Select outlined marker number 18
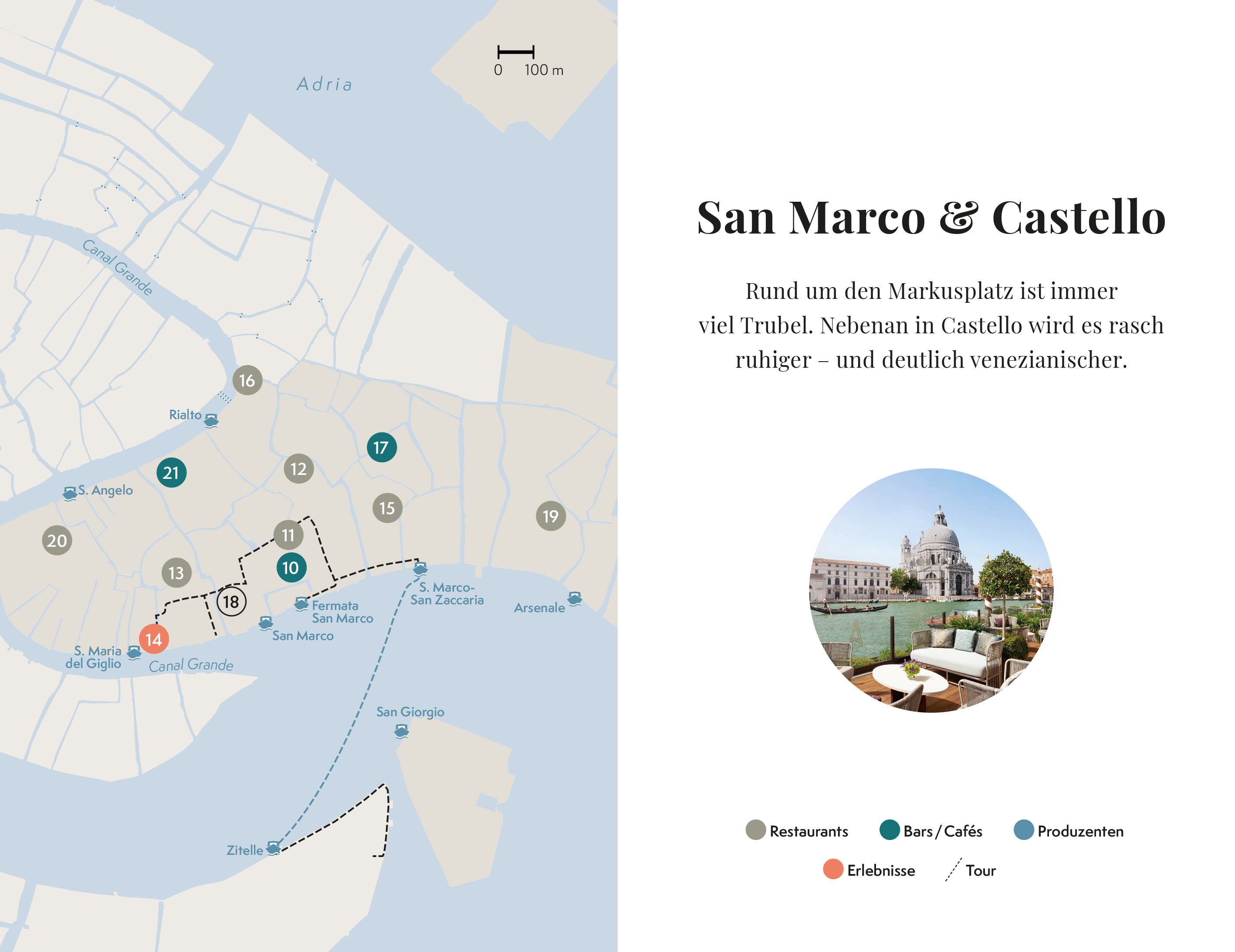This screenshot has height=952, width=1235. pyautogui.click(x=231, y=601)
